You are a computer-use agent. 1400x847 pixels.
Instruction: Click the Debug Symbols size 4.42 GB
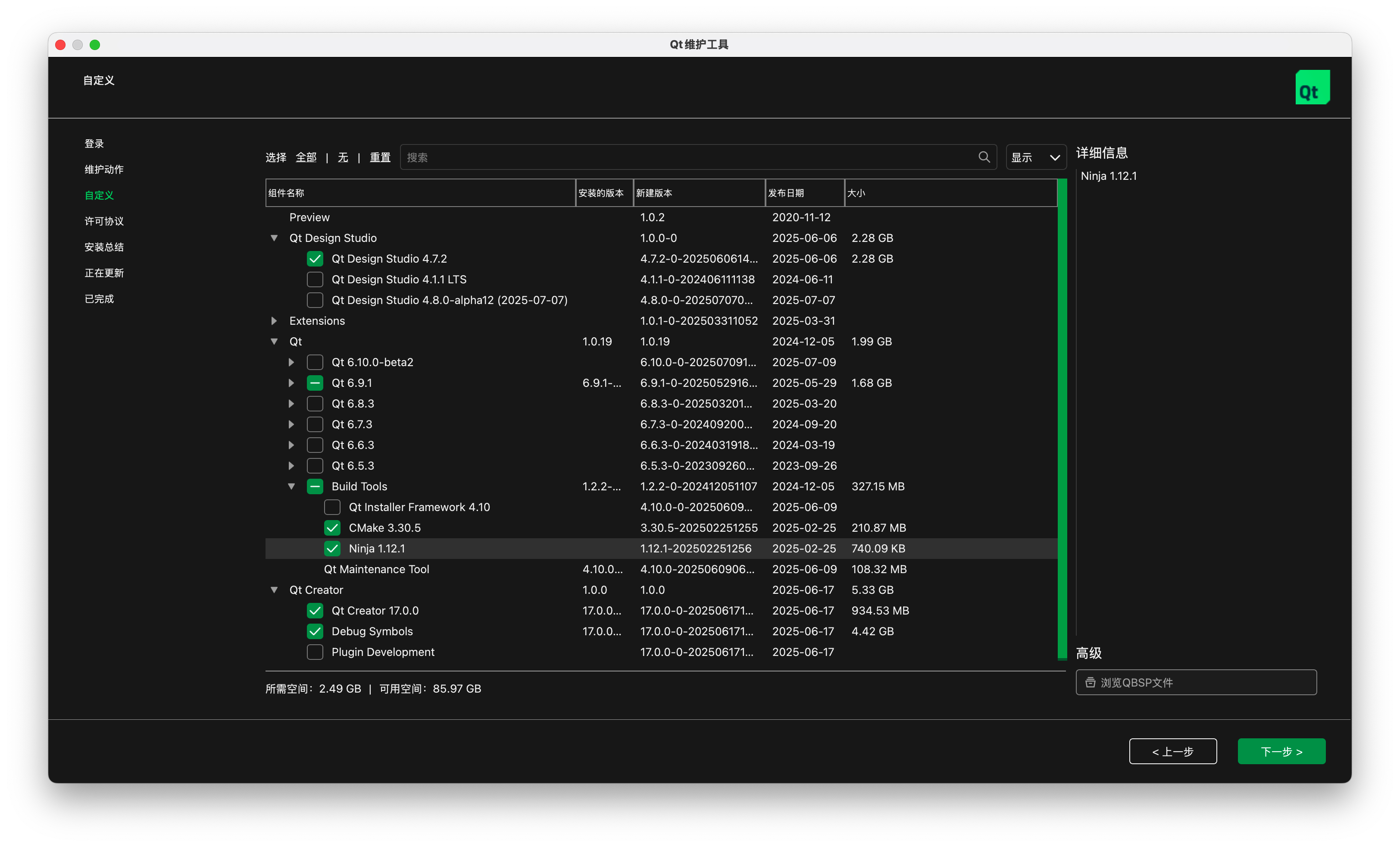click(x=873, y=631)
